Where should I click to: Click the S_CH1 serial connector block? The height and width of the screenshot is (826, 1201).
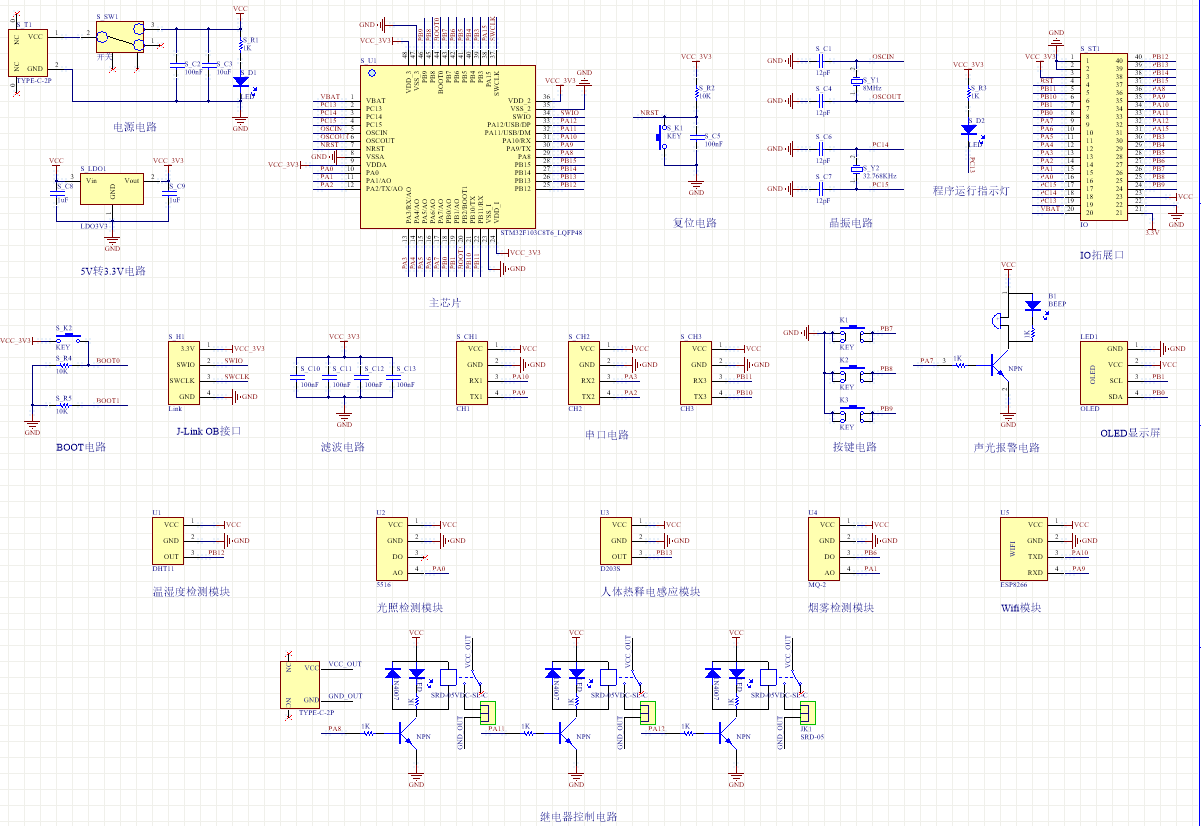[473, 372]
